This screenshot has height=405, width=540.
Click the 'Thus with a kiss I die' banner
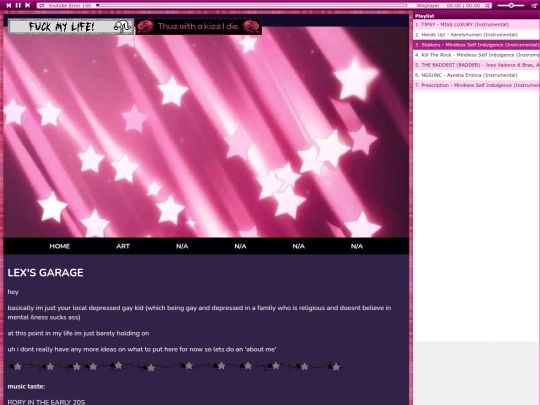pyautogui.click(x=199, y=27)
